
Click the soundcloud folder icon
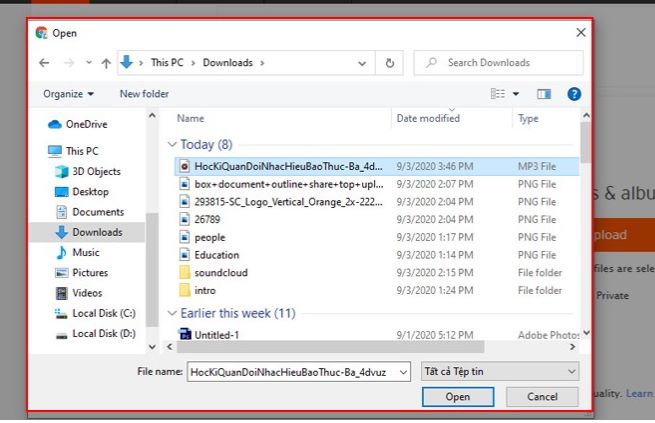185,273
